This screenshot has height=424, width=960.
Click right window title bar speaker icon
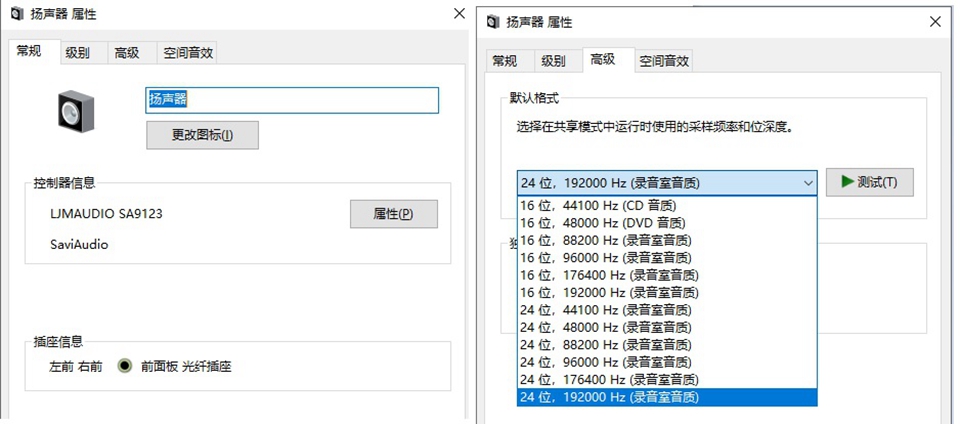(493, 21)
